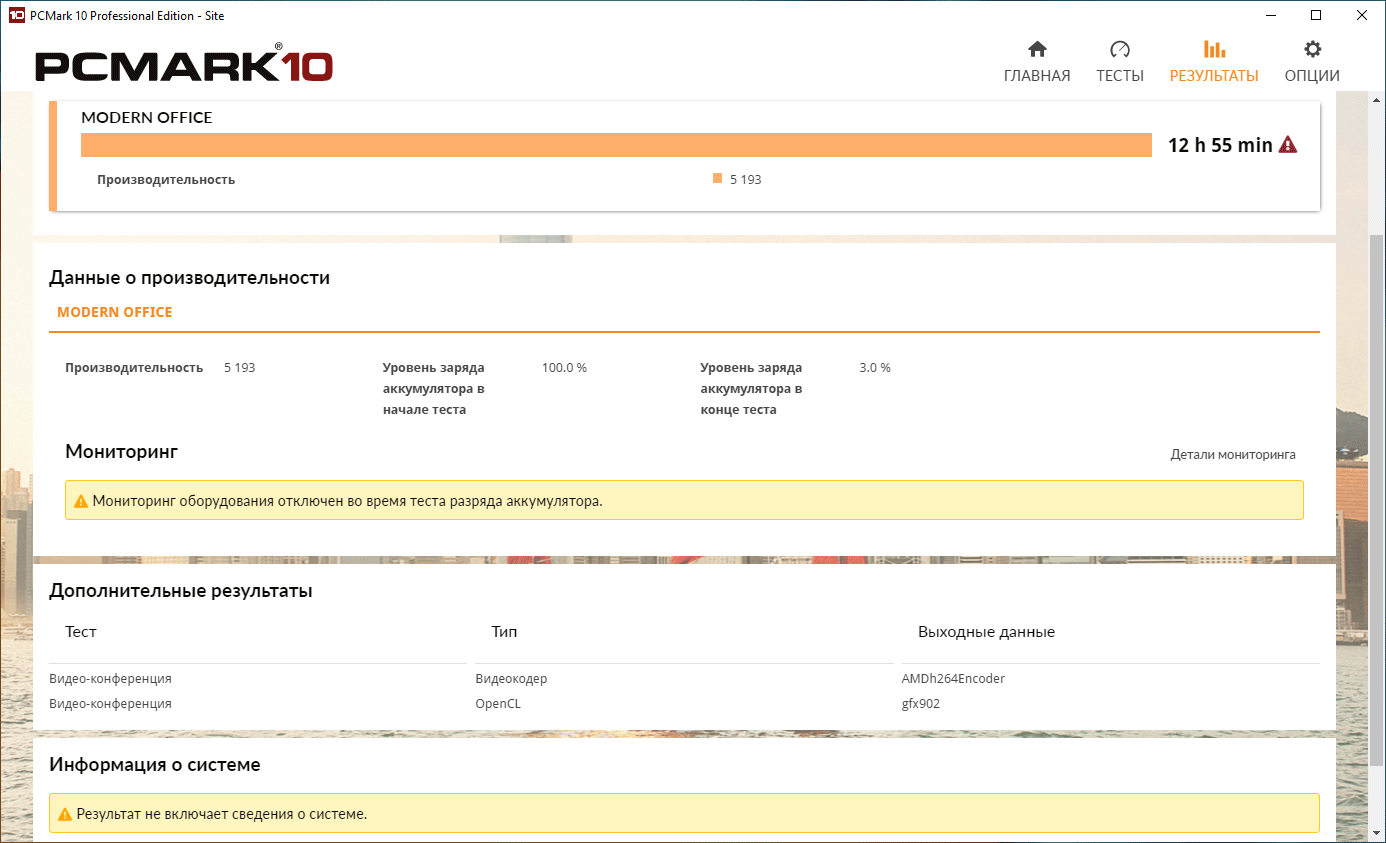The height and width of the screenshot is (843, 1386).
Task: Click the orange square next to 5 193
Action: point(717,178)
